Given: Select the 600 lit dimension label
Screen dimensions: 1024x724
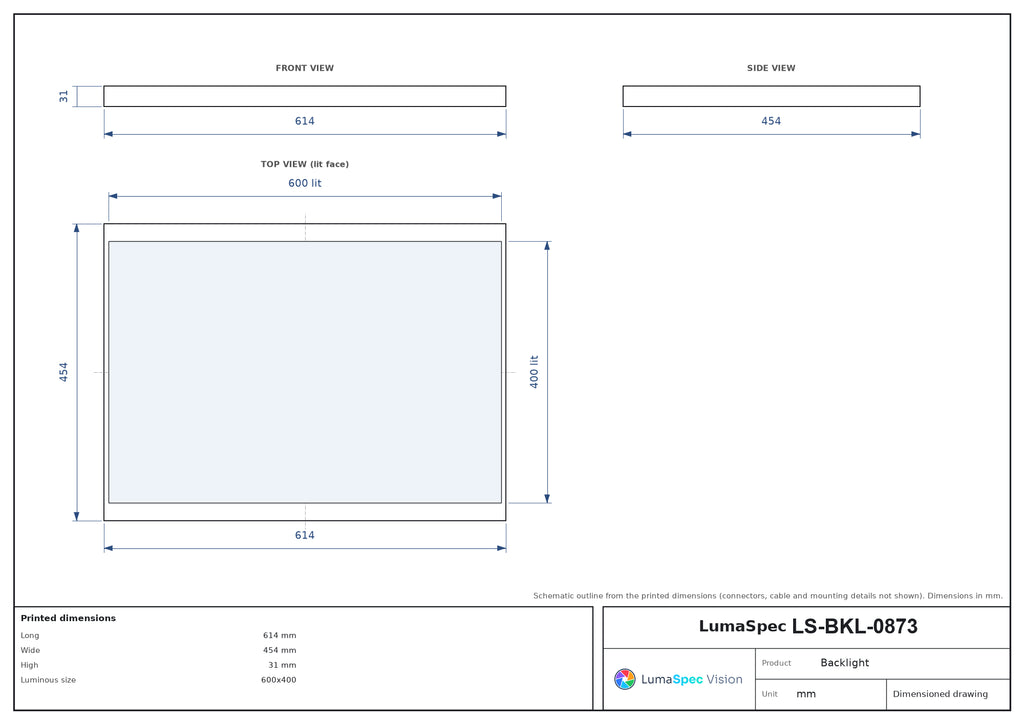Looking at the screenshot, I should (x=304, y=183).
